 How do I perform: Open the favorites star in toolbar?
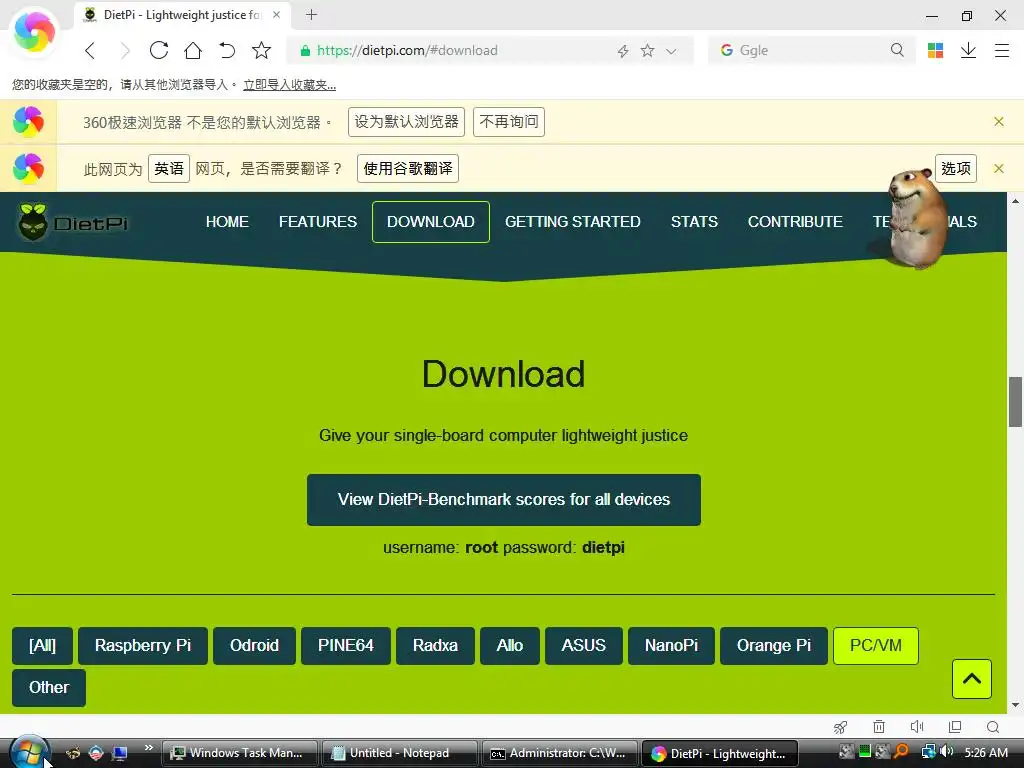[x=261, y=50]
